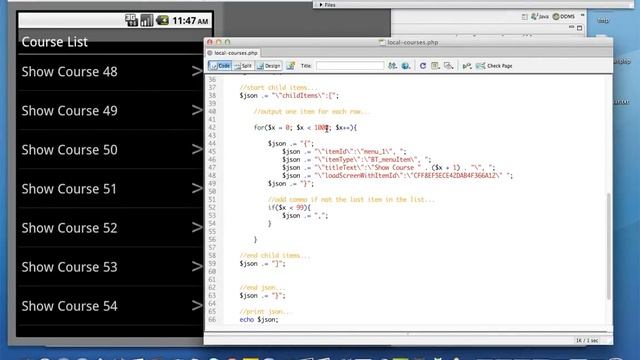Open Show Course 54 row
The image size is (640, 360).
click(x=111, y=306)
